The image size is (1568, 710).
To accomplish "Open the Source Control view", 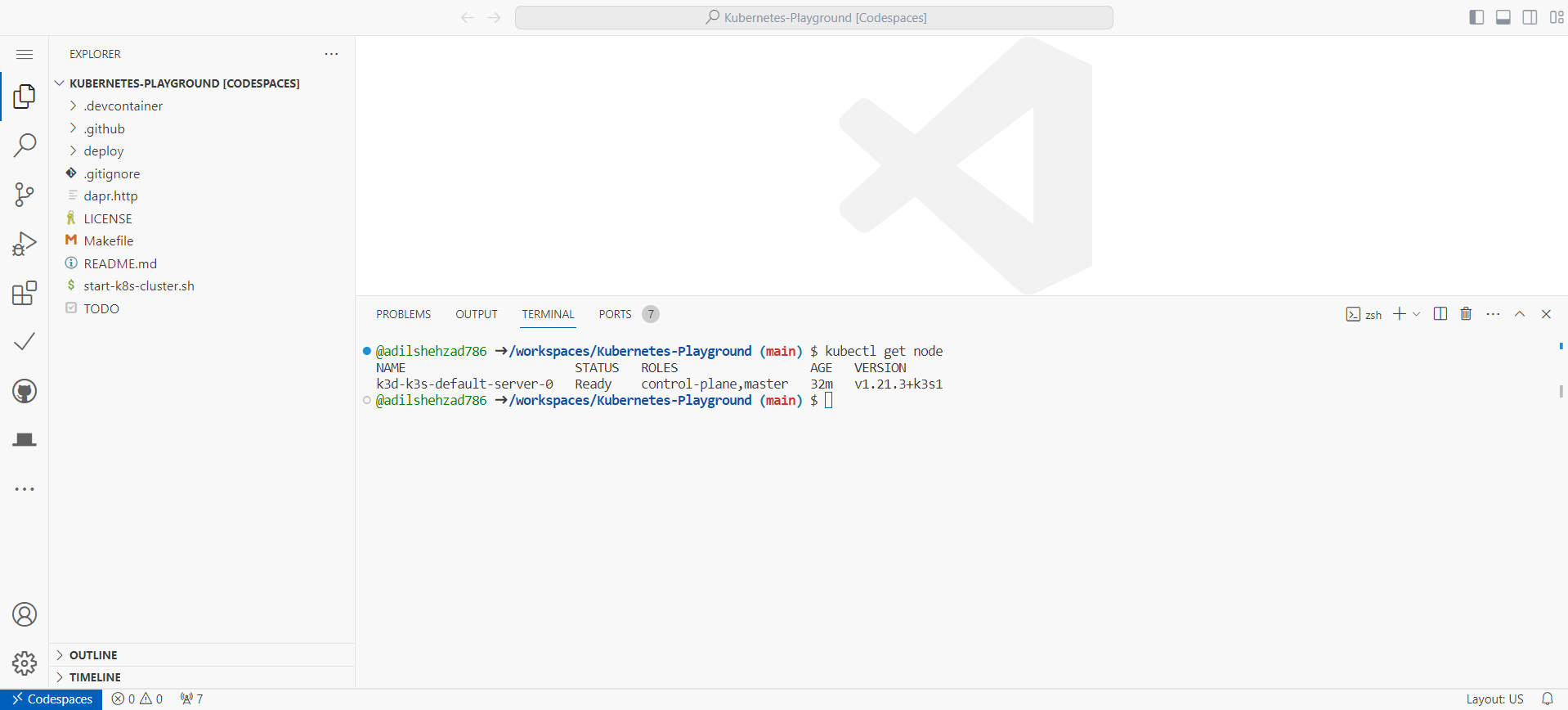I will click(25, 195).
